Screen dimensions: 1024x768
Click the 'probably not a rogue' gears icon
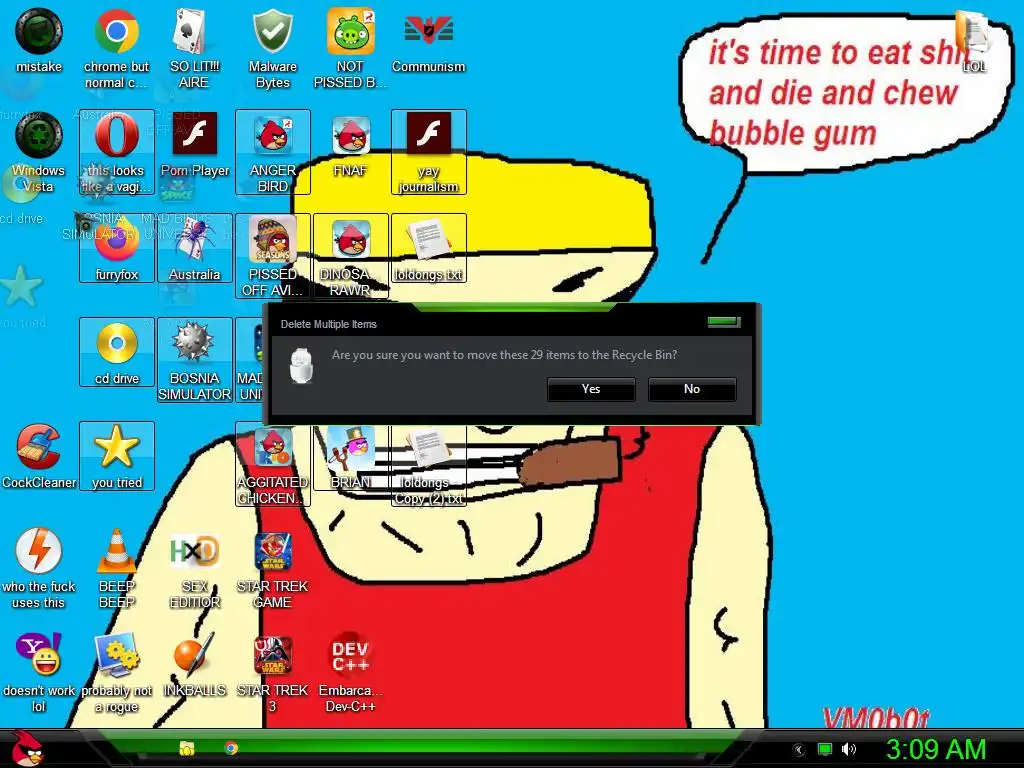point(116,673)
